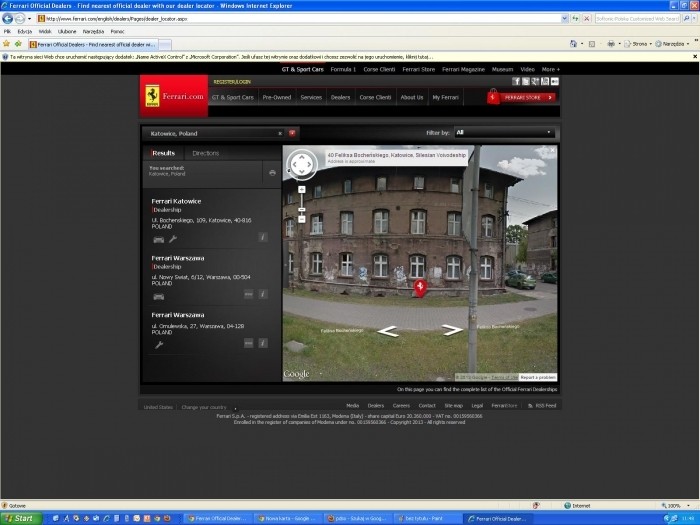
Task: Zoom in with the Street View plus button
Action: [301, 188]
